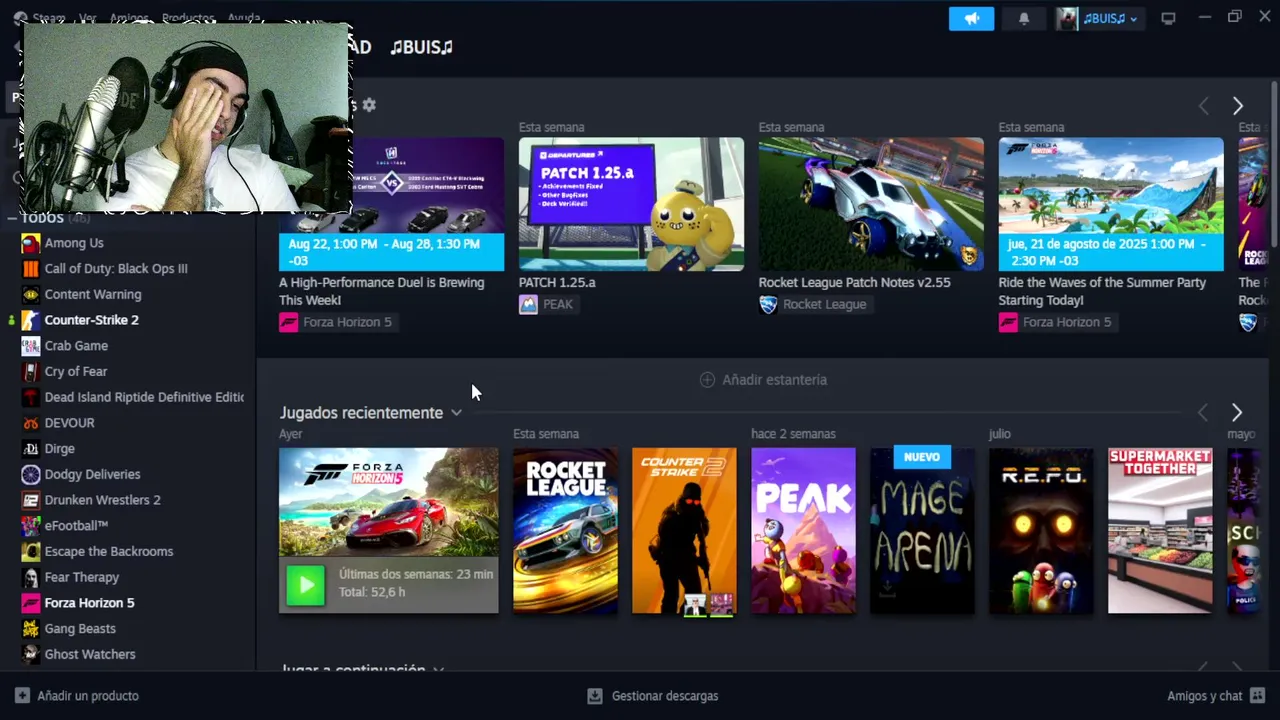This screenshot has width=1280, height=720.
Task: Open the Among Us game icon in library
Action: pyautogui.click(x=31, y=243)
